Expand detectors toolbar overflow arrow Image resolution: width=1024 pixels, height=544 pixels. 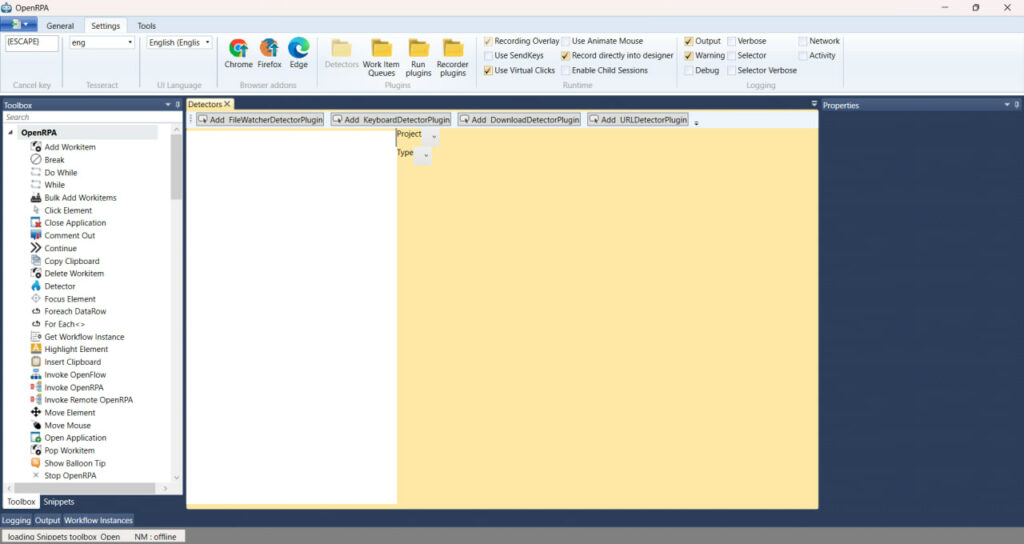point(696,123)
